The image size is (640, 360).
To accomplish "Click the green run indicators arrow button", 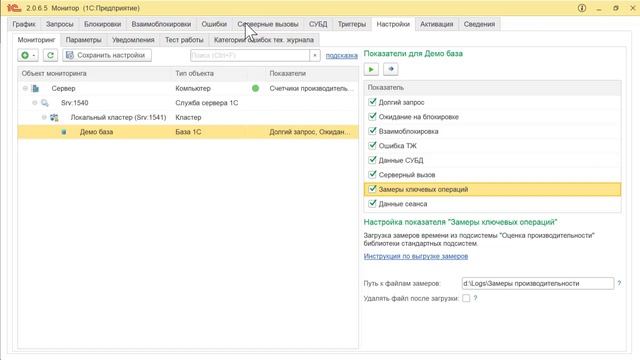I will 371,69.
